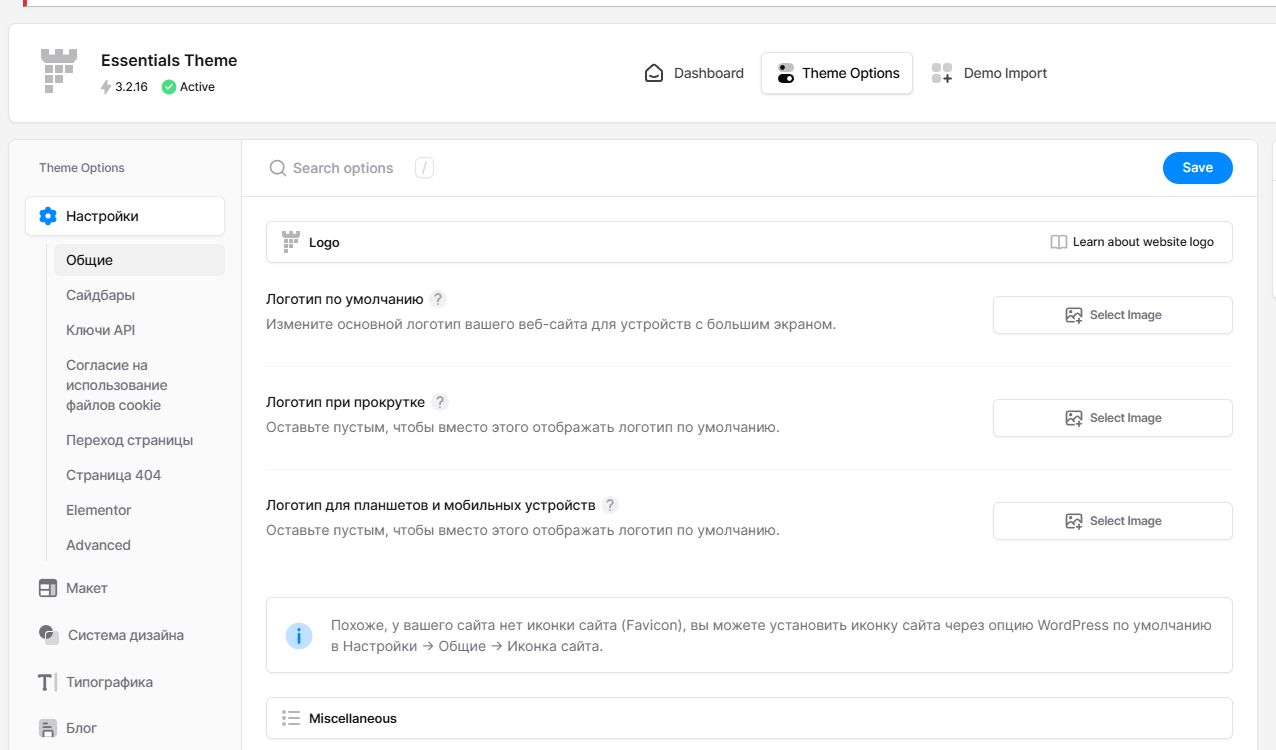
Task: Select Image for tablet and mobile logo
Action: (1112, 521)
